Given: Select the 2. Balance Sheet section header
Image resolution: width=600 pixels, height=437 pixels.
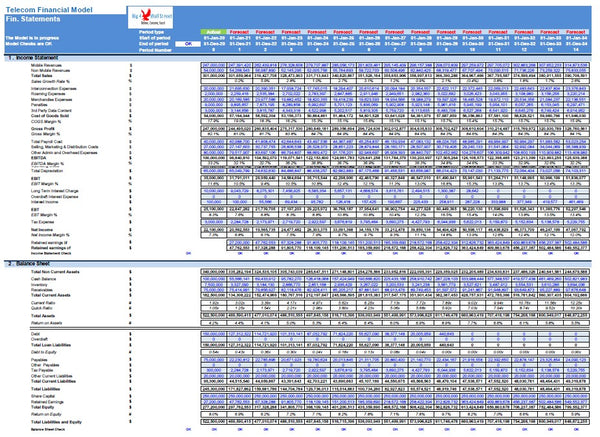Looking at the screenshot, I should coord(35,263).
